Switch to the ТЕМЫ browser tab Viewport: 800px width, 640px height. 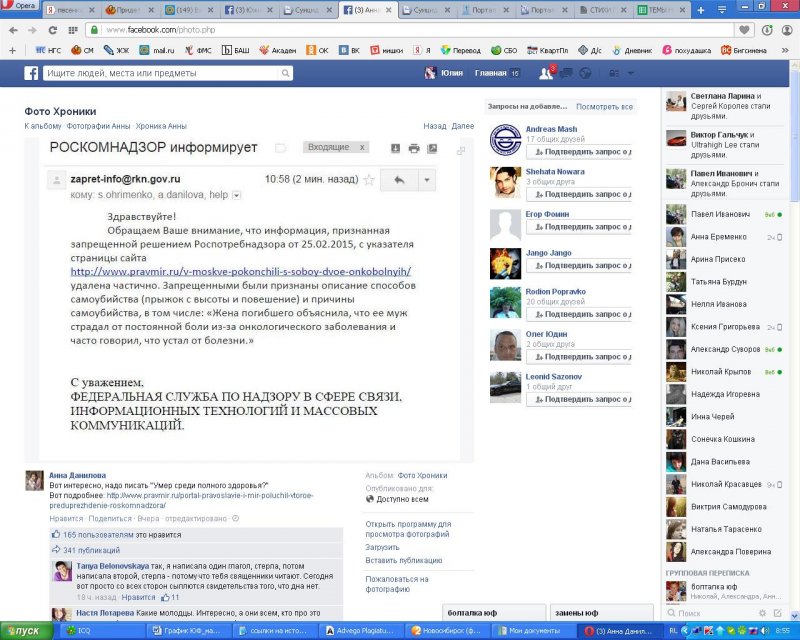(658, 9)
